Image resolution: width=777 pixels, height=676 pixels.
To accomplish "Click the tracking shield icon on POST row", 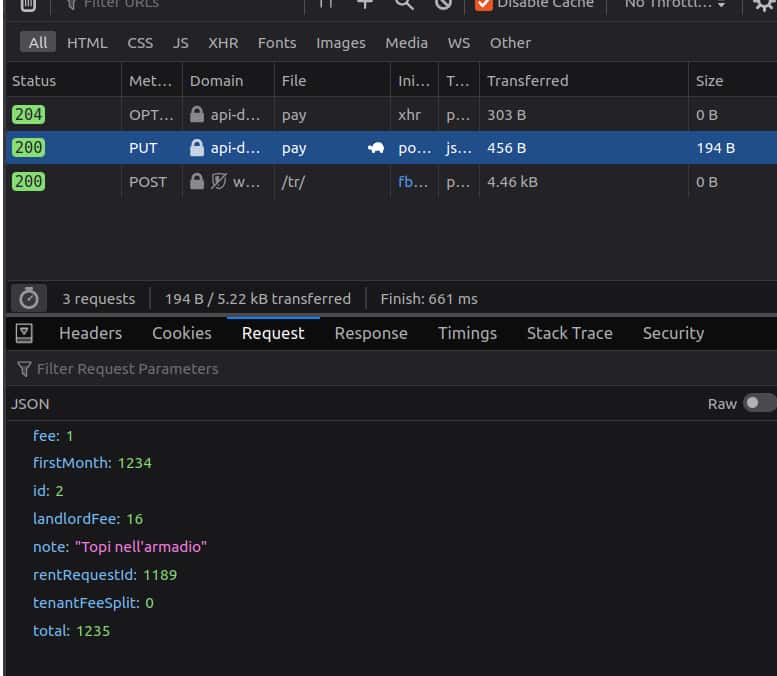I will tap(218, 182).
